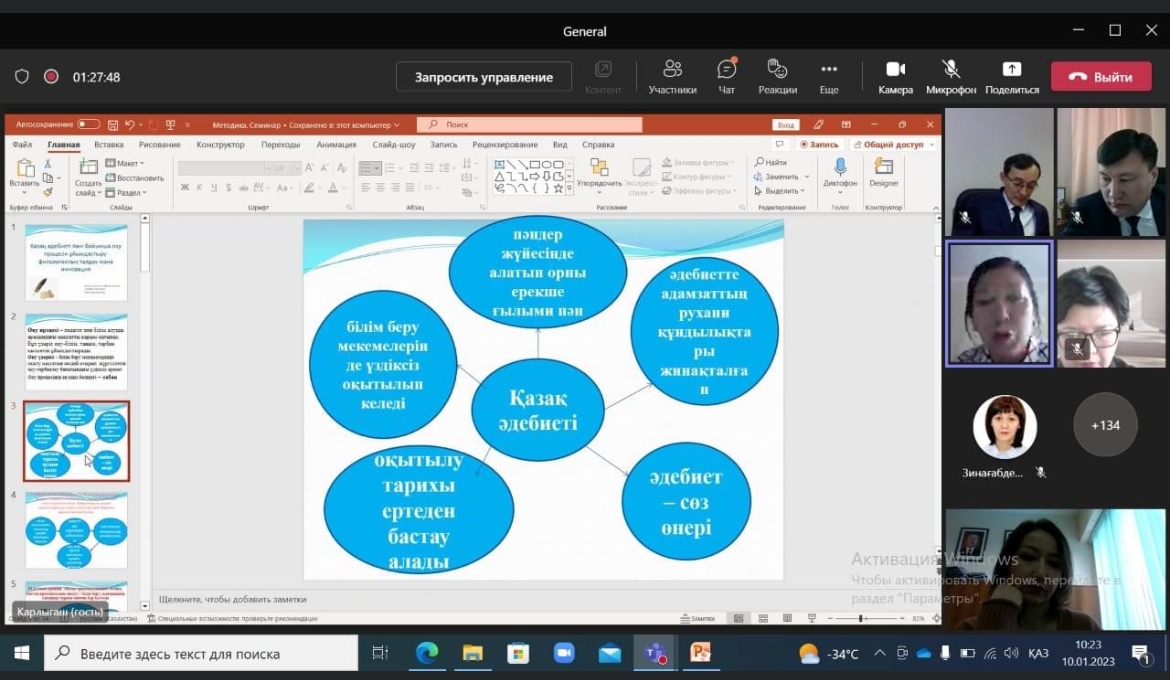Click the Запросить управление button
Viewport: 1170px width, 680px height.
[483, 77]
